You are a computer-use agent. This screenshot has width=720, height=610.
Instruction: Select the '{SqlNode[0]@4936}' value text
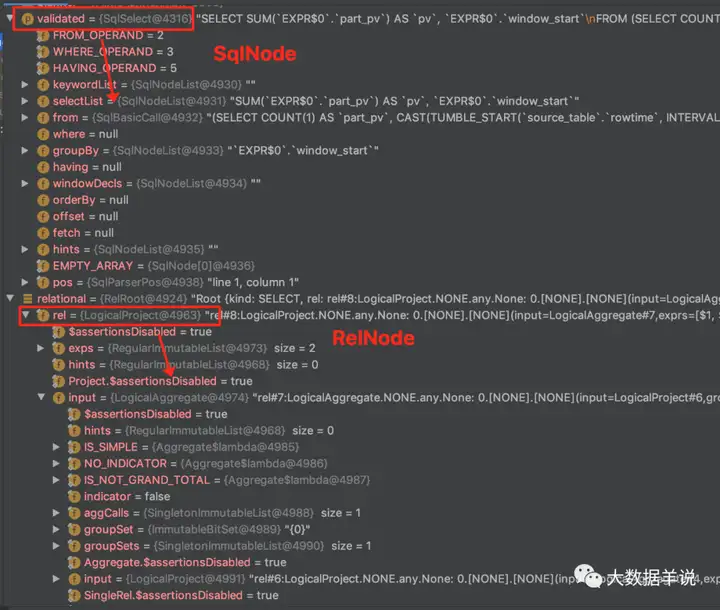pyautogui.click(x=201, y=266)
